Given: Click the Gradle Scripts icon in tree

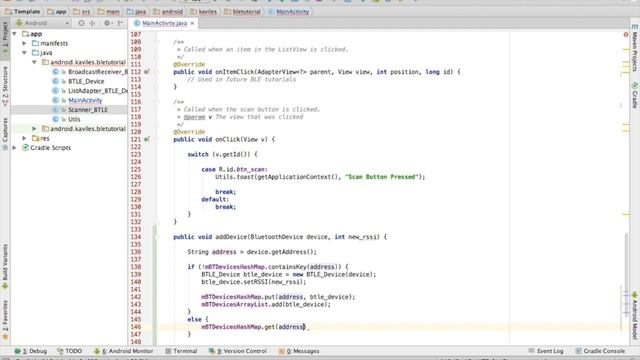Looking at the screenshot, I should pos(25,148).
